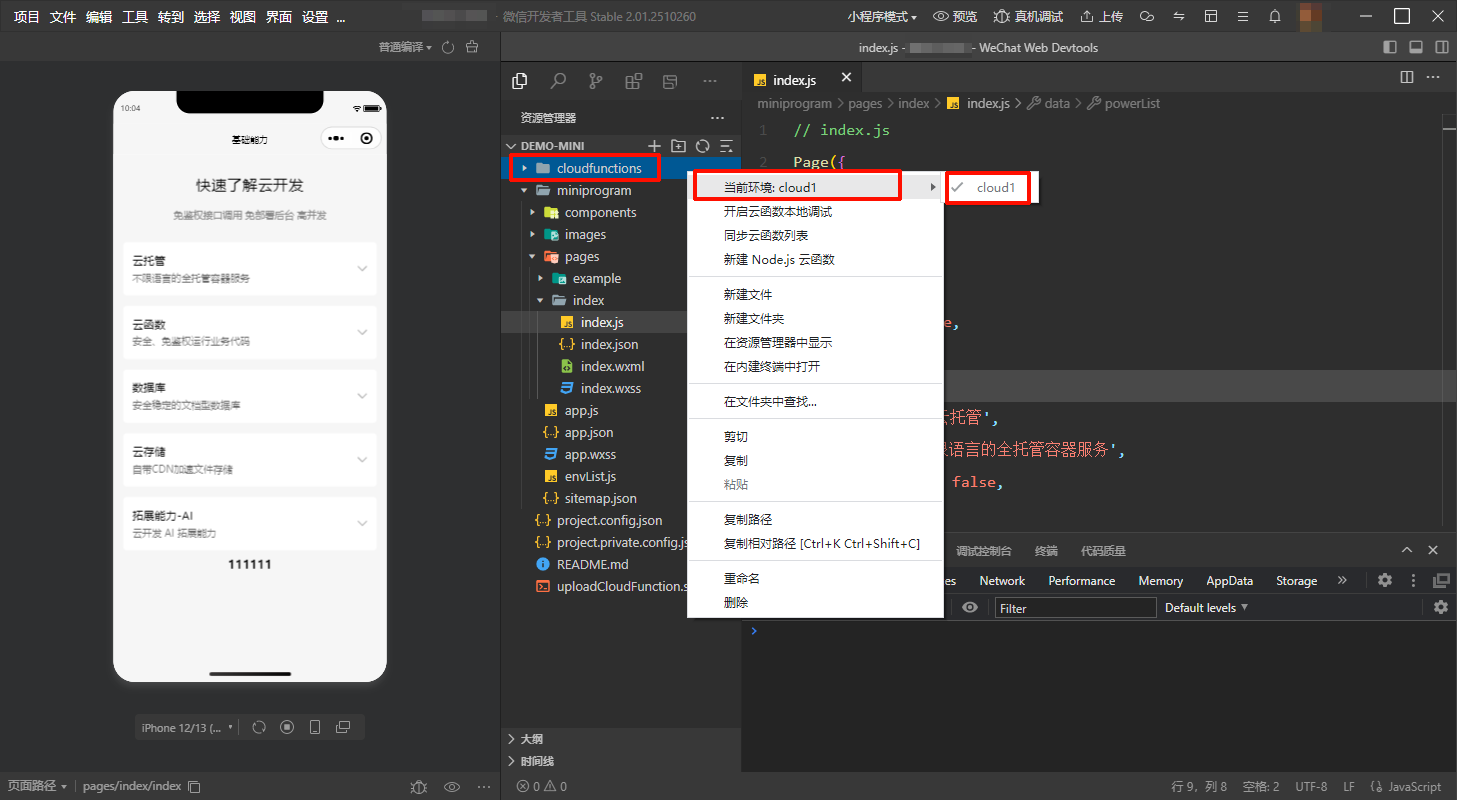This screenshot has width=1457, height=800.
Task: Switch to the Network tab
Action: (1002, 581)
